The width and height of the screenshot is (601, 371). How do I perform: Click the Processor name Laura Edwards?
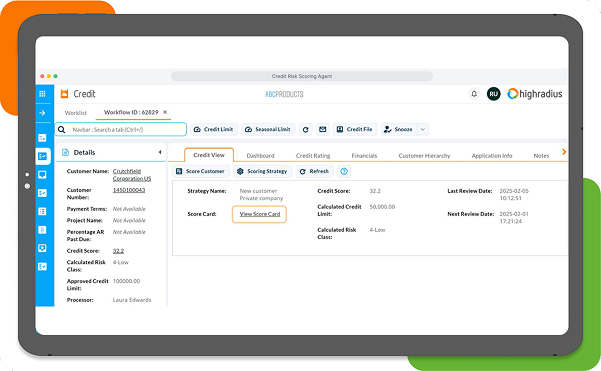[x=132, y=300]
